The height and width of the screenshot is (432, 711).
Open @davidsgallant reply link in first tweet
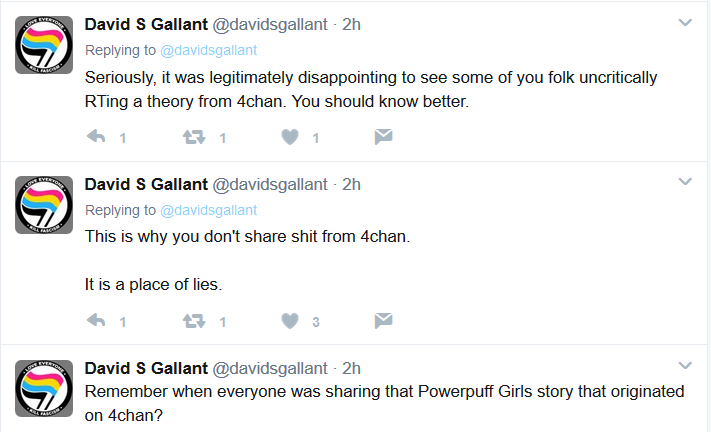209,50
